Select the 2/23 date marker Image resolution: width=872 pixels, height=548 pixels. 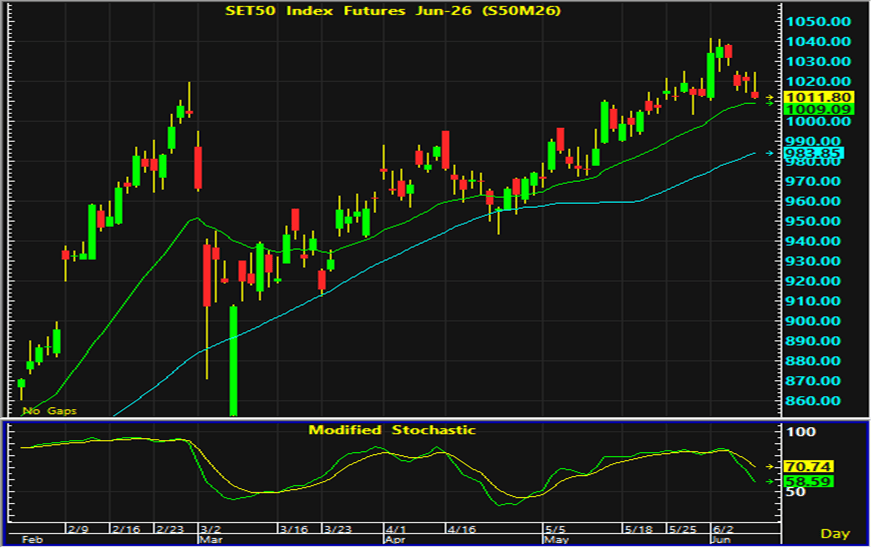pos(170,529)
